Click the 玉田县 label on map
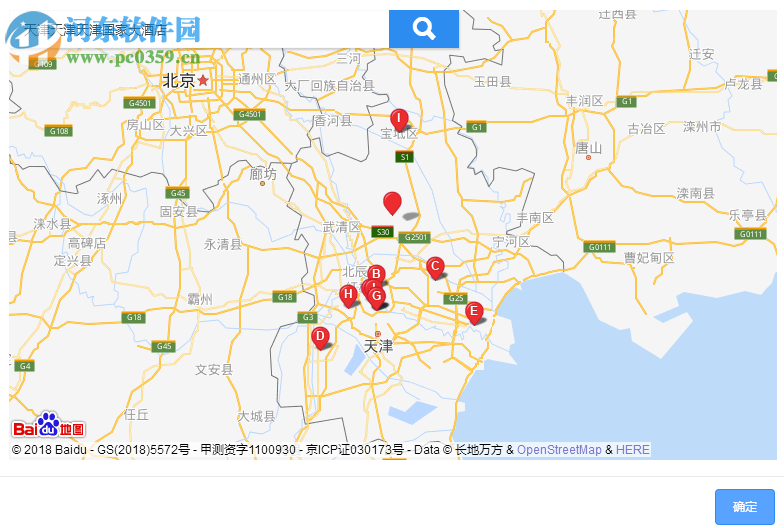 [492, 82]
